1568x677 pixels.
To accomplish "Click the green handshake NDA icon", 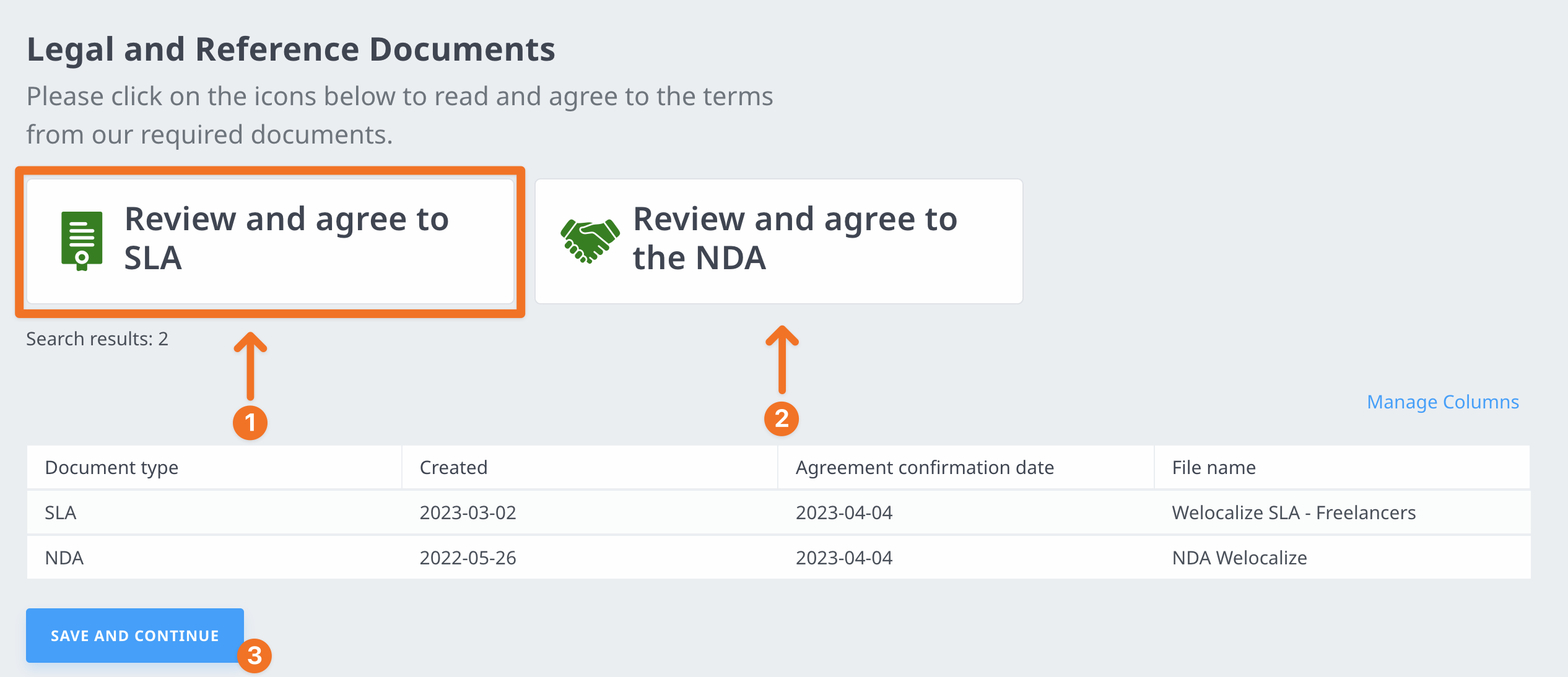I will (590, 240).
